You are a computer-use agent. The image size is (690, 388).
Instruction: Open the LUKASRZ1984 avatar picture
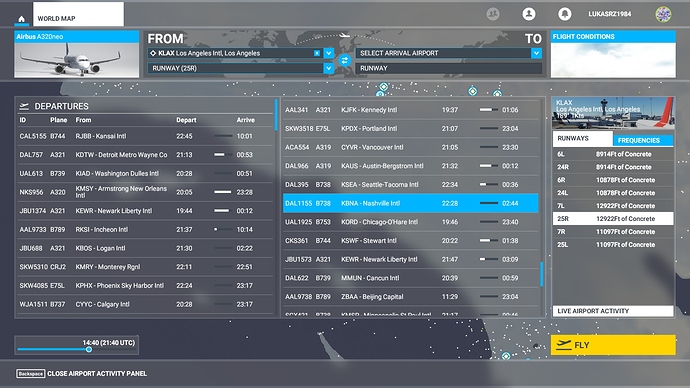pos(663,14)
